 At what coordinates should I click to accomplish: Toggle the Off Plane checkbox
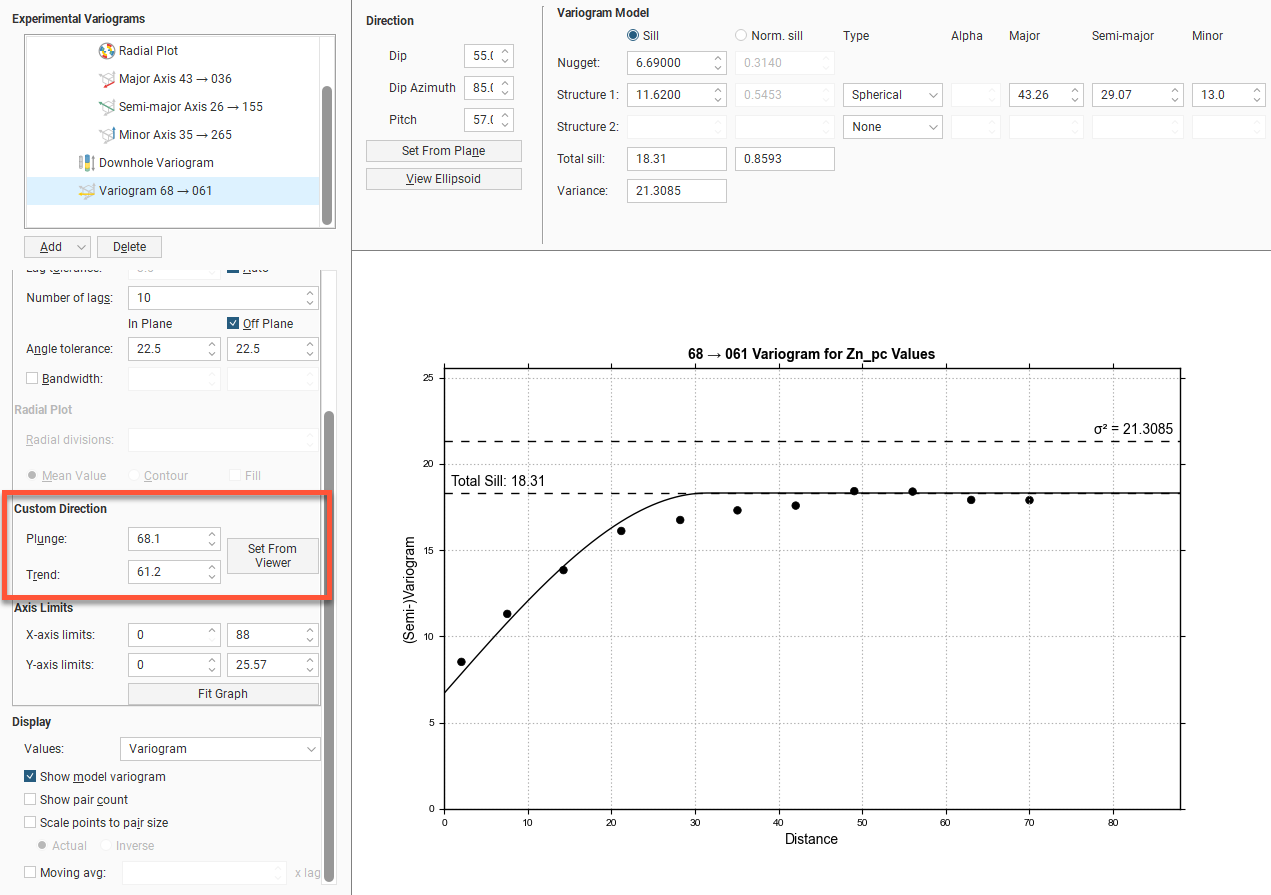click(x=233, y=324)
